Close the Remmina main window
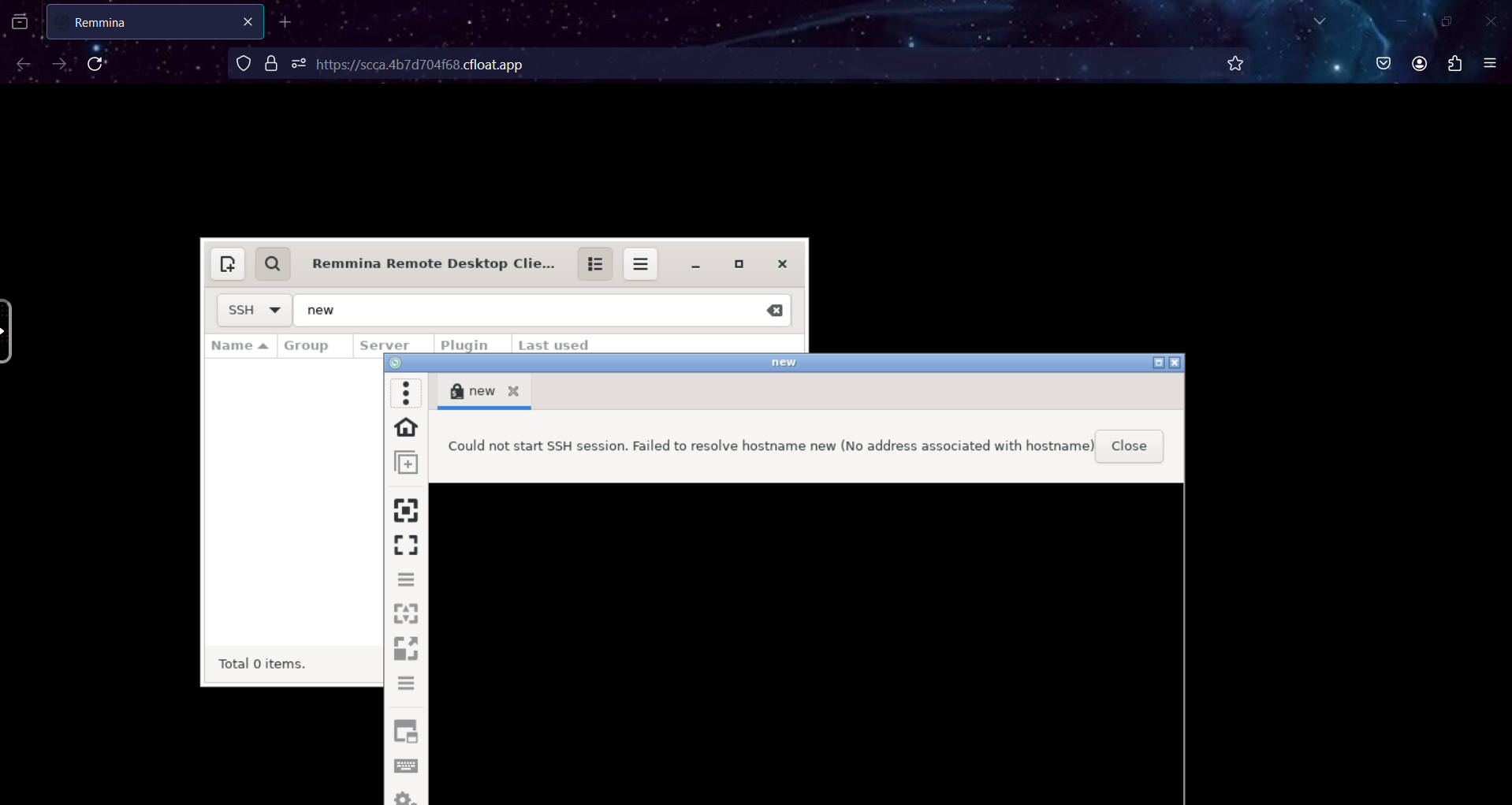This screenshot has height=805, width=1512. click(782, 264)
